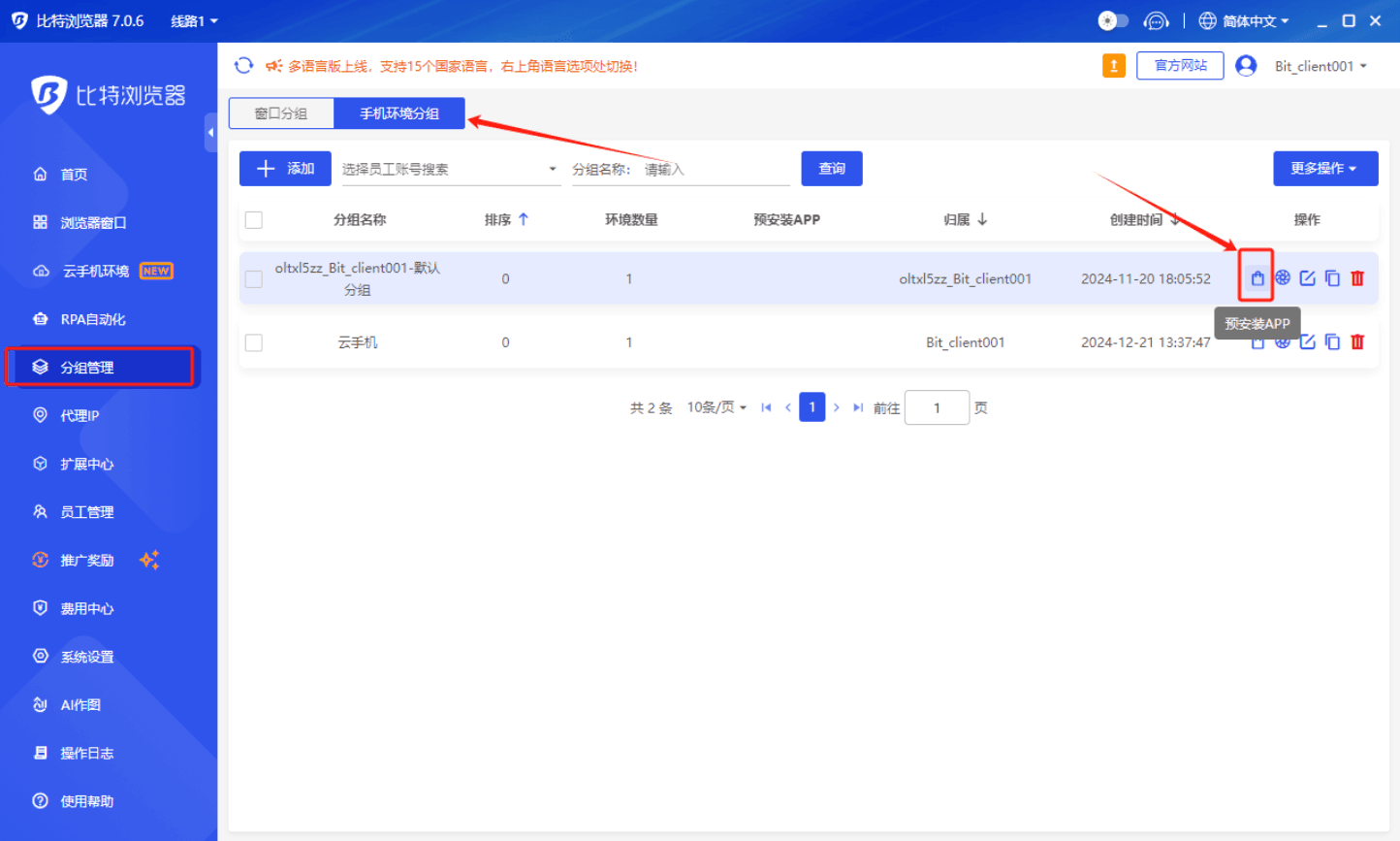This screenshot has width=1400, height=841.
Task: Check the 云手机 row checkbox
Action: (254, 342)
